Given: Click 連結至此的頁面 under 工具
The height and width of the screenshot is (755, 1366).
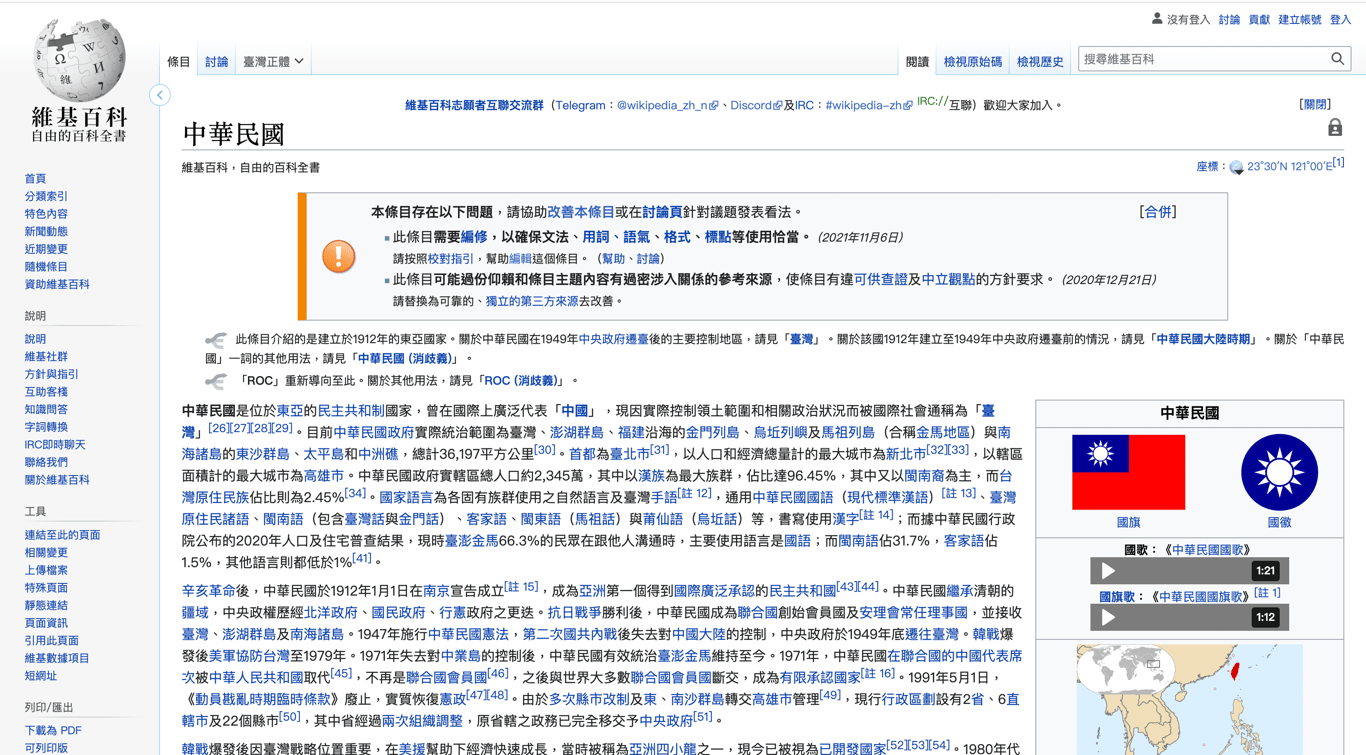Looking at the screenshot, I should tap(62, 535).
